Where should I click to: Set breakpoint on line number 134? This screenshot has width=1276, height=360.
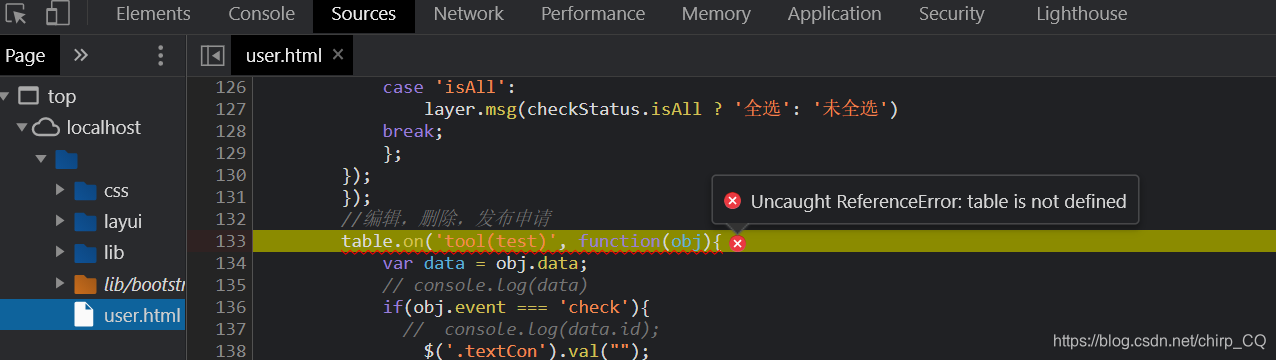pos(231,262)
